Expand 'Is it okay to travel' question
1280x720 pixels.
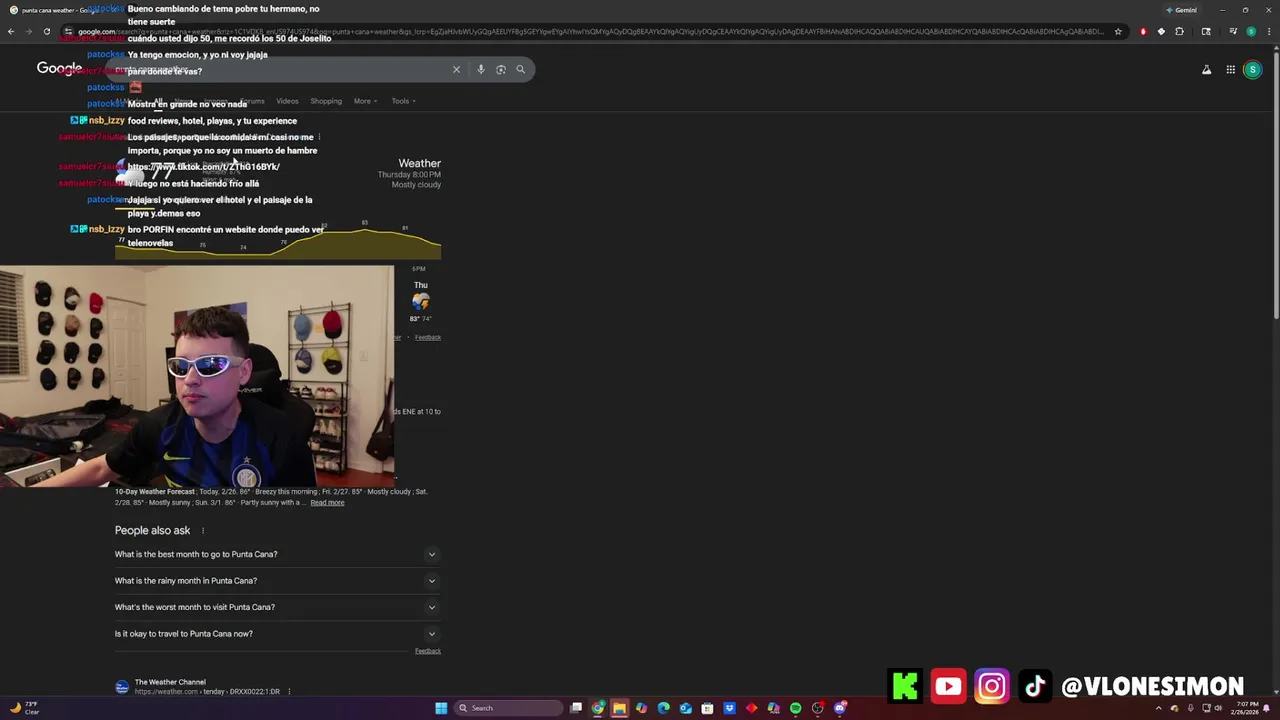pyautogui.click(x=277, y=633)
